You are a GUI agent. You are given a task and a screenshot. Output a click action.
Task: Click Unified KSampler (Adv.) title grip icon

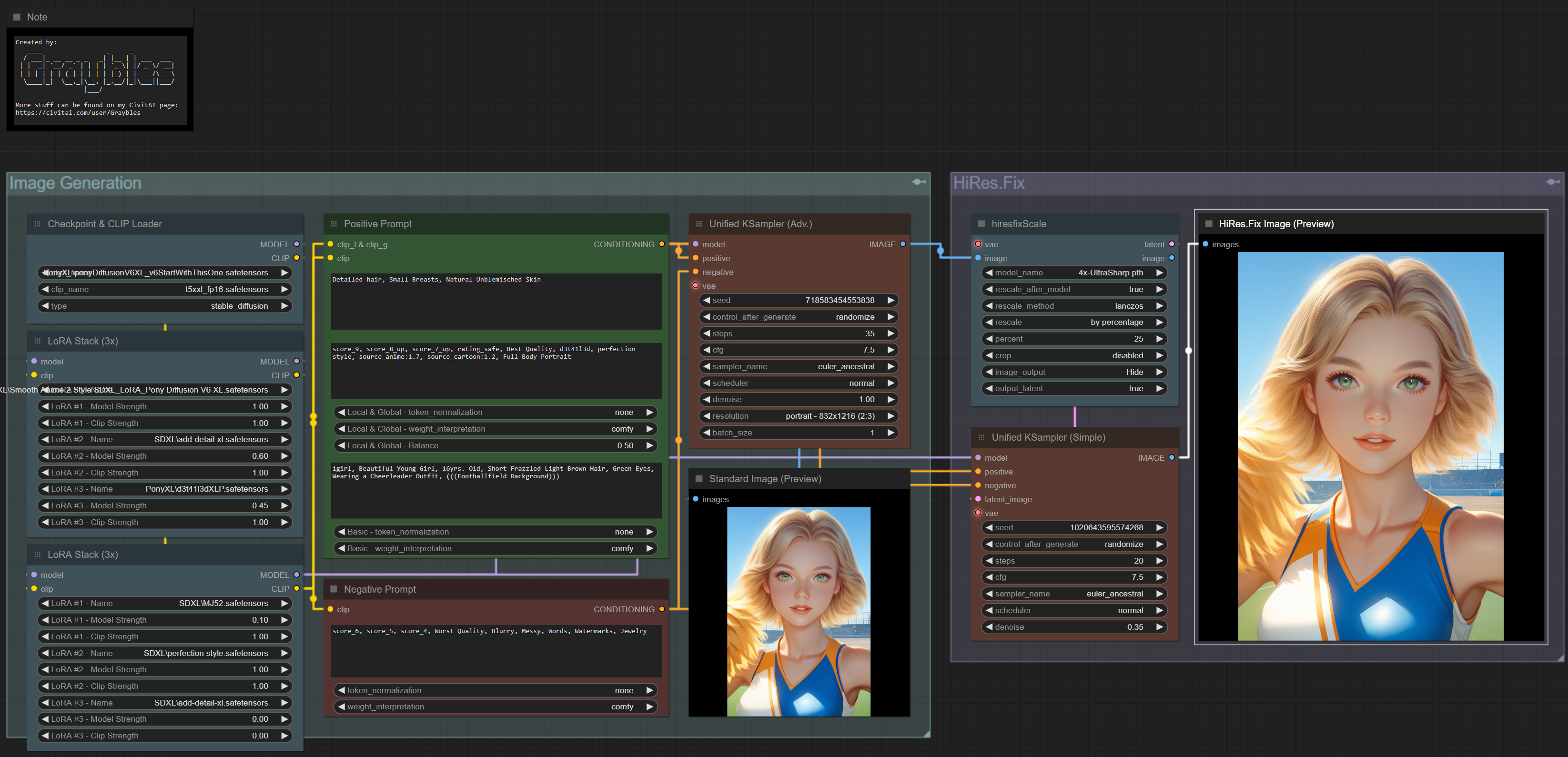(x=699, y=224)
